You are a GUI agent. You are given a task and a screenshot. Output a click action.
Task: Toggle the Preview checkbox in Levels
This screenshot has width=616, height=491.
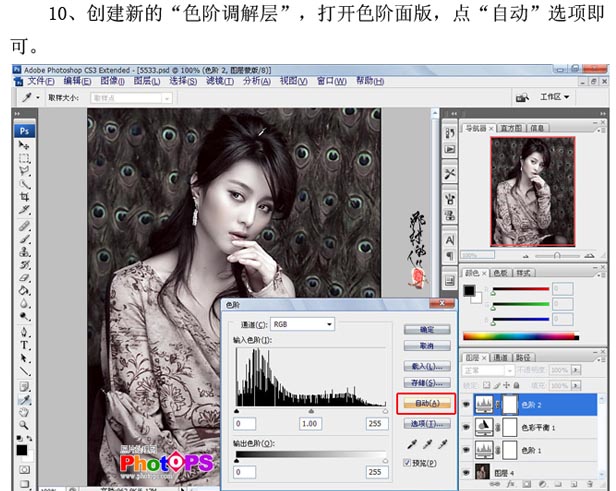point(407,463)
